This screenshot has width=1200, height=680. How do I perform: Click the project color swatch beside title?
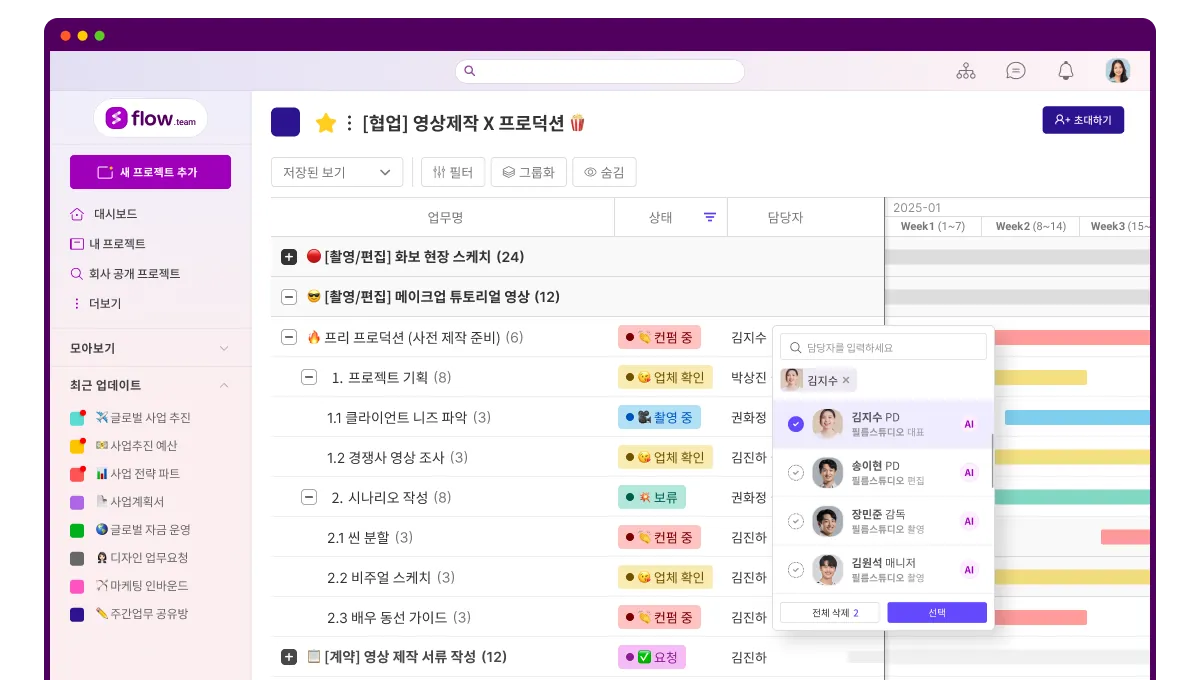(285, 122)
